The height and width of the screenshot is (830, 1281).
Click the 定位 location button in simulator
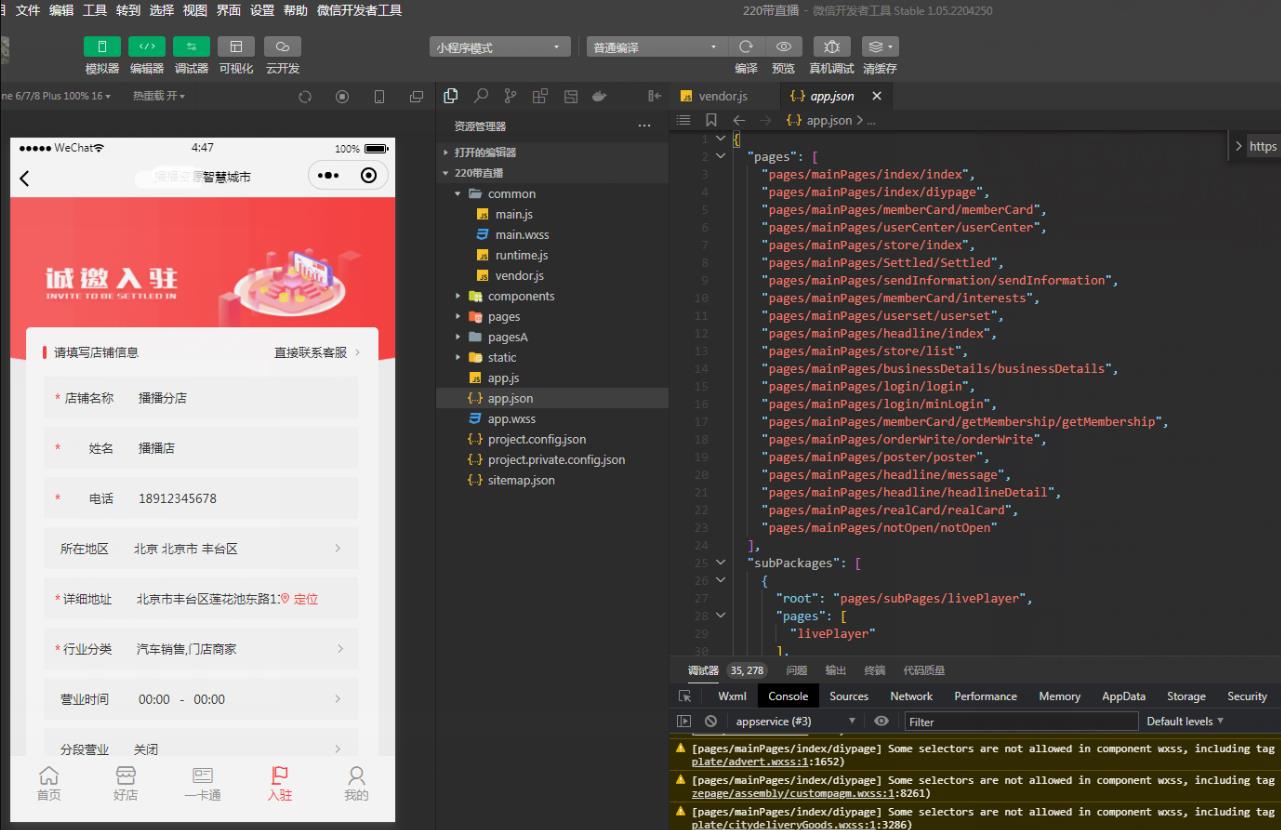click(x=299, y=599)
